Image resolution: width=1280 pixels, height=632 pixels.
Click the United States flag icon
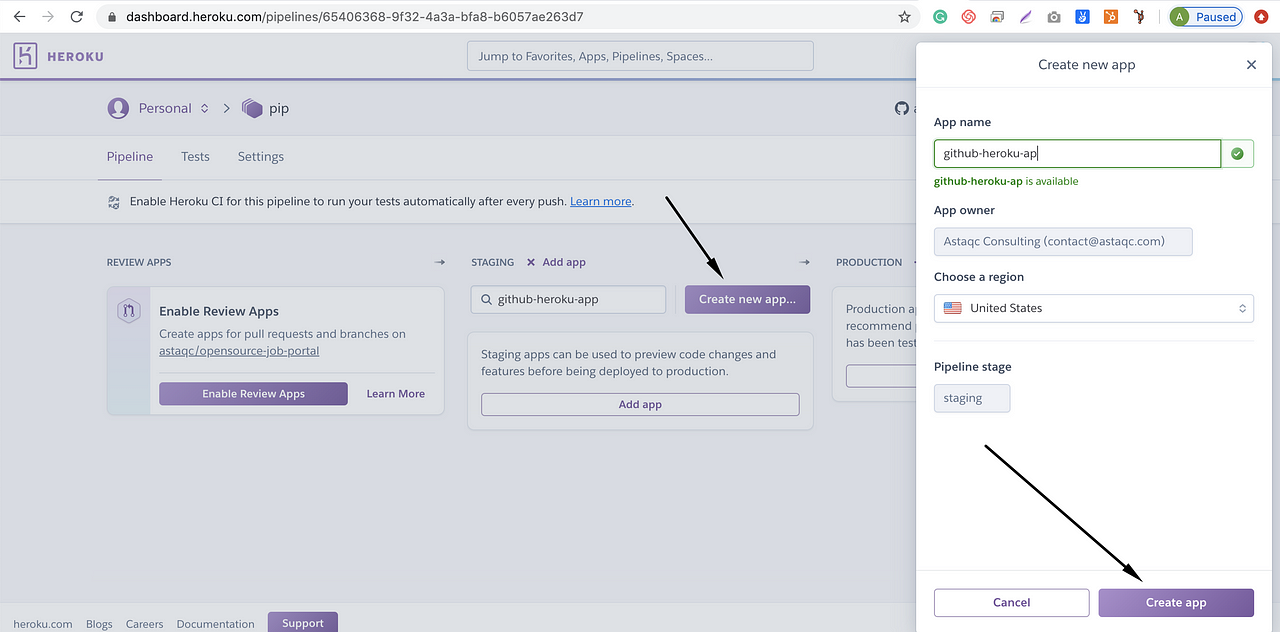[952, 308]
